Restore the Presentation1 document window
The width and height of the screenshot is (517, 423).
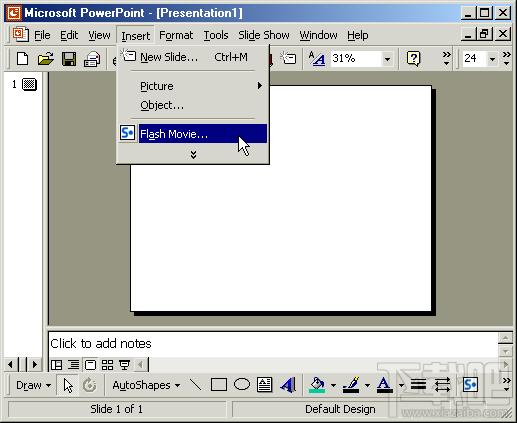484,34
